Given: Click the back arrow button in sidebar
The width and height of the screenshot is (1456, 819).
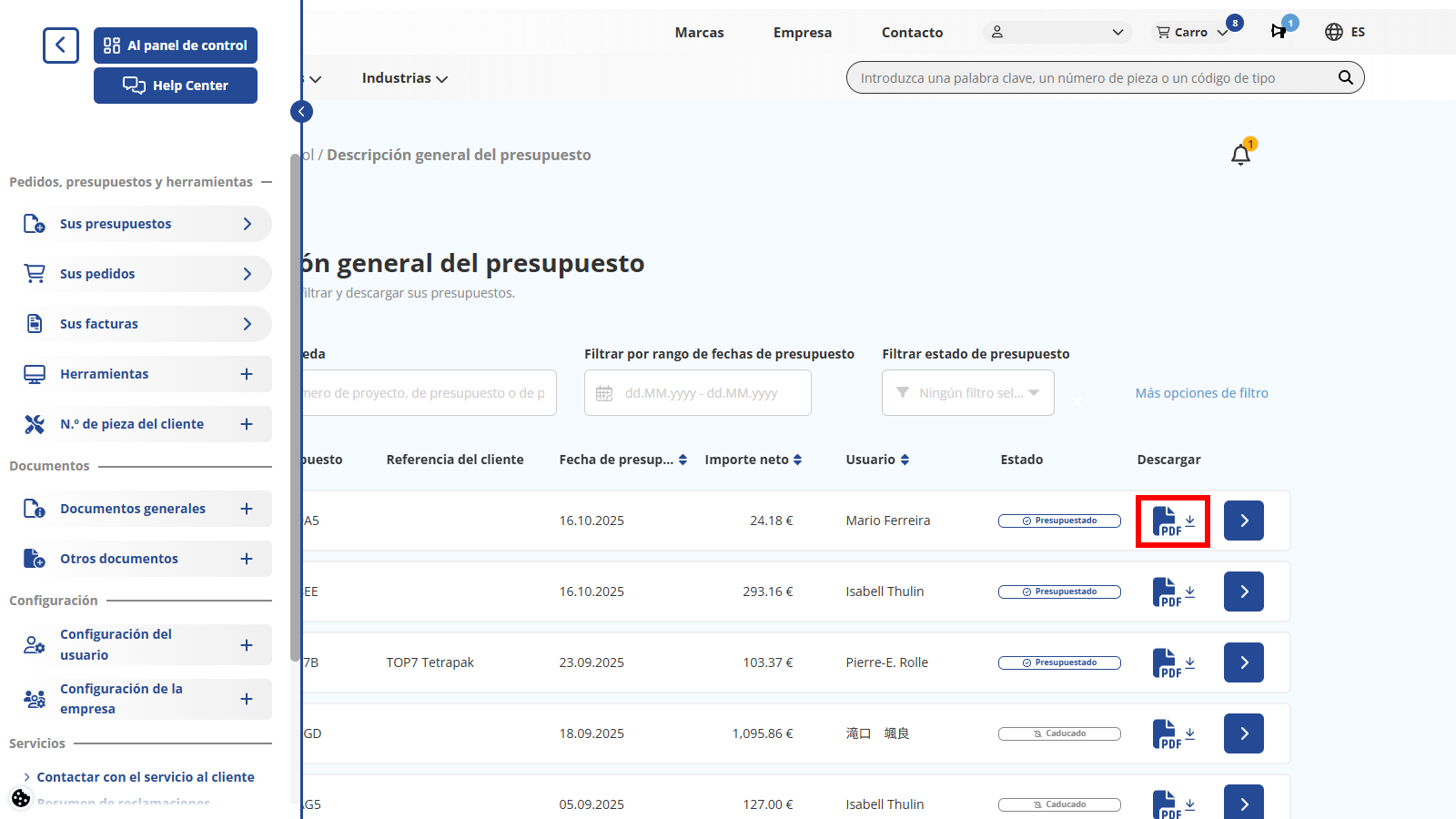Looking at the screenshot, I should tap(61, 45).
